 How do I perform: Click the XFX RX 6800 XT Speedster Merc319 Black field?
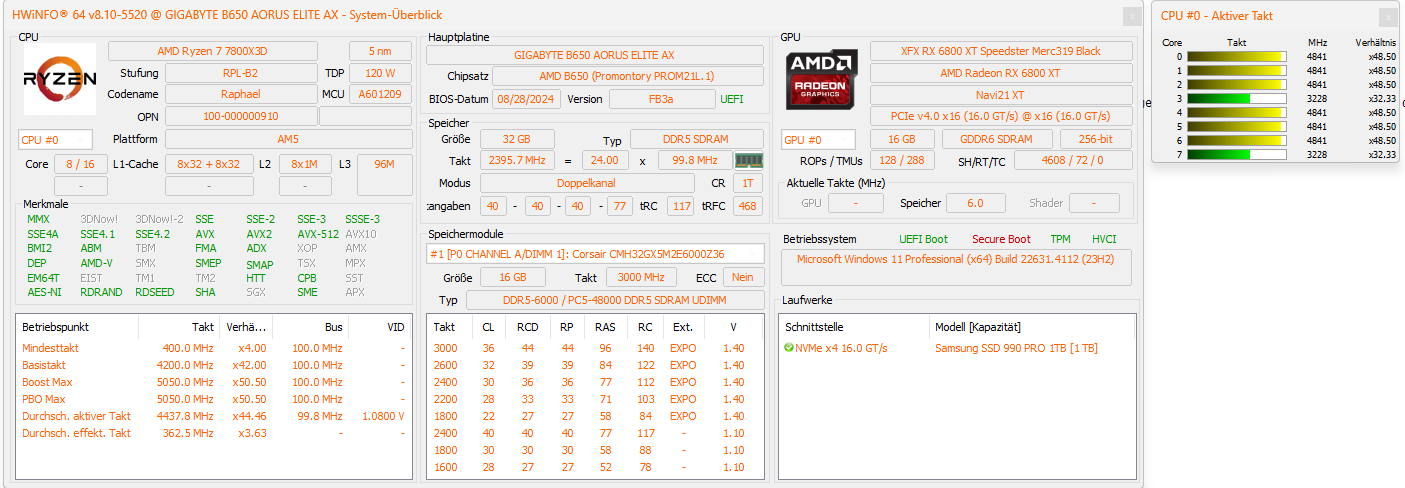pyautogui.click(x=1001, y=51)
